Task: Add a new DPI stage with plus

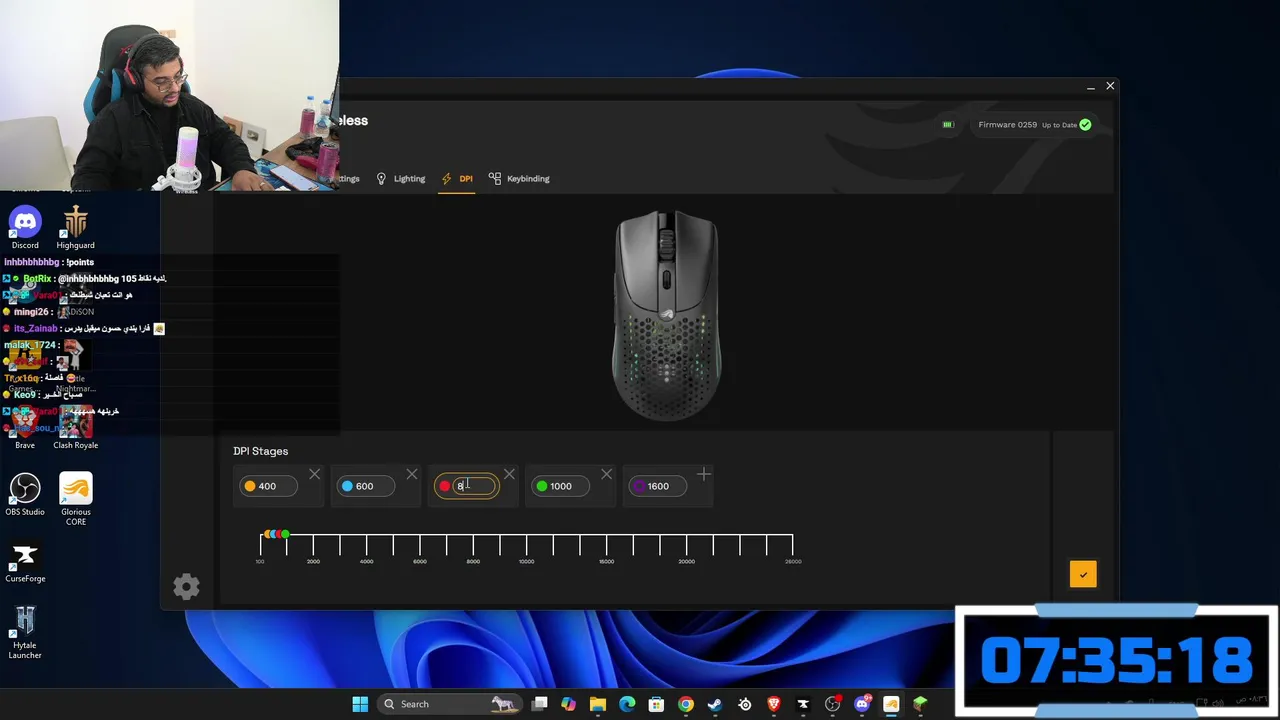Action: (x=704, y=474)
